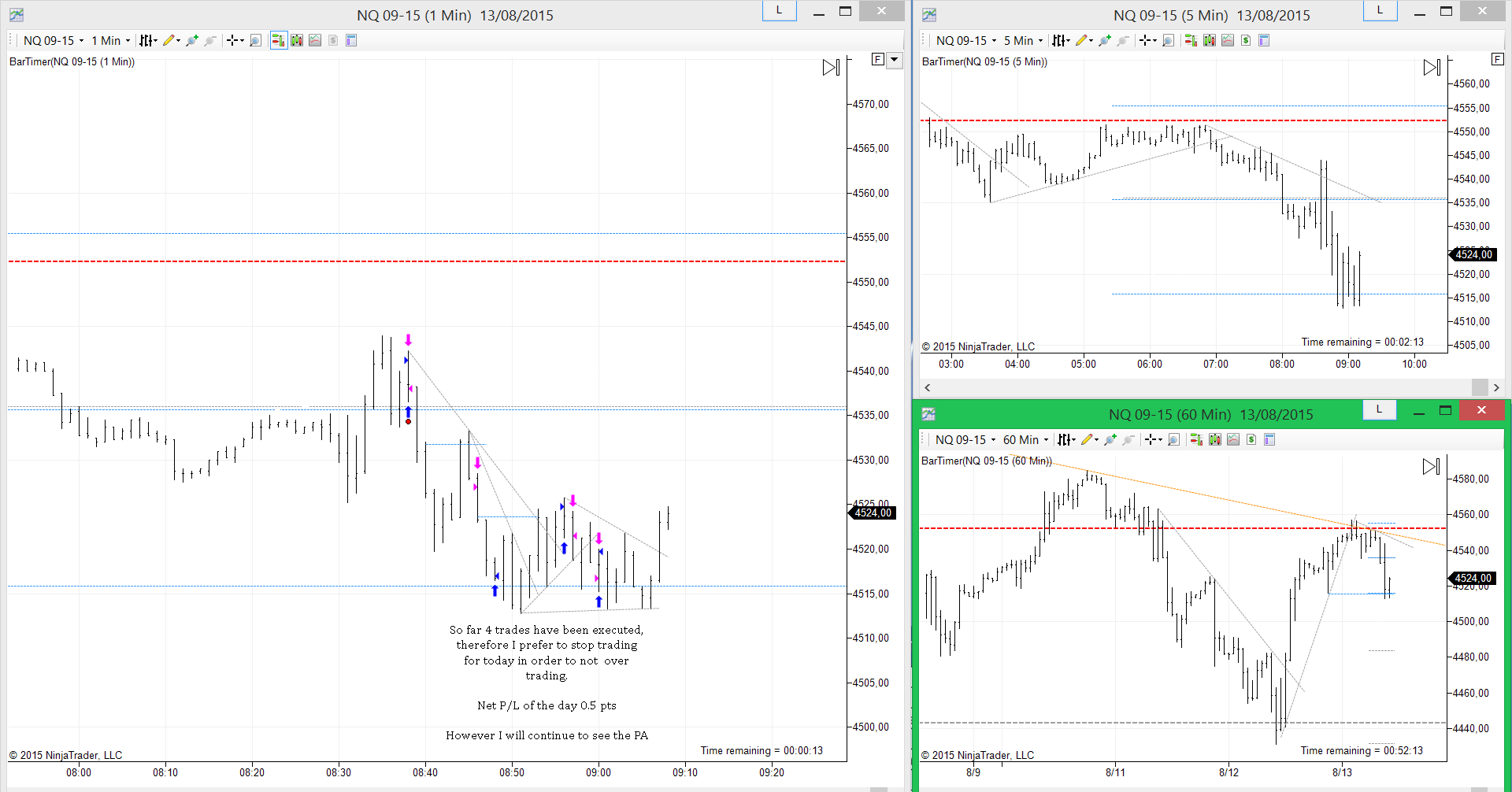1512x792 pixels.
Task: Open chart style dropdown in 1 Min window
Action: click(x=148, y=40)
